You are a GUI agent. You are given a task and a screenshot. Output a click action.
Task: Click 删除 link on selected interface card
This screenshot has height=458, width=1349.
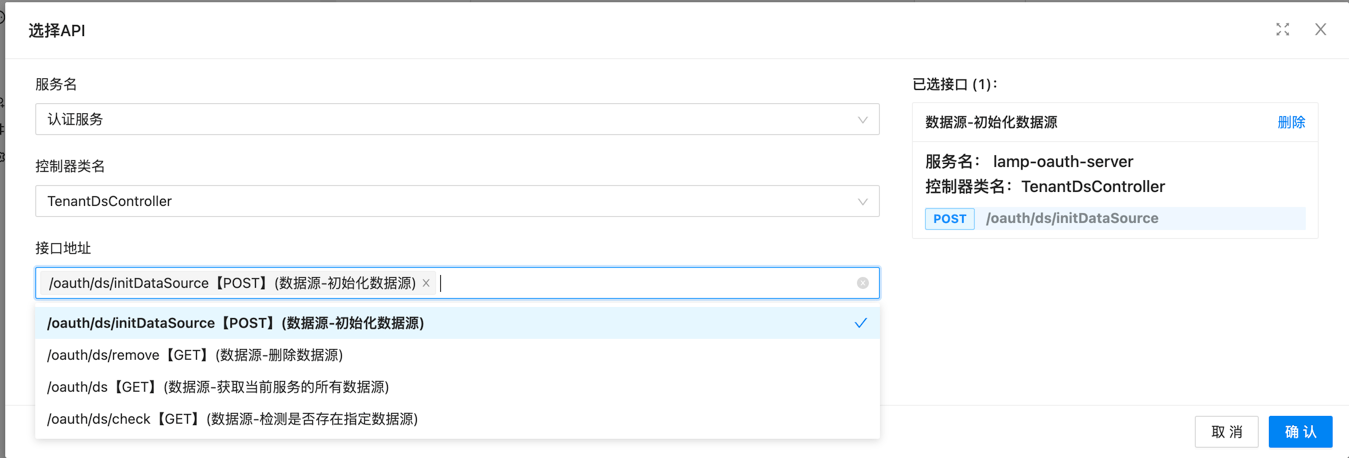click(x=1291, y=122)
